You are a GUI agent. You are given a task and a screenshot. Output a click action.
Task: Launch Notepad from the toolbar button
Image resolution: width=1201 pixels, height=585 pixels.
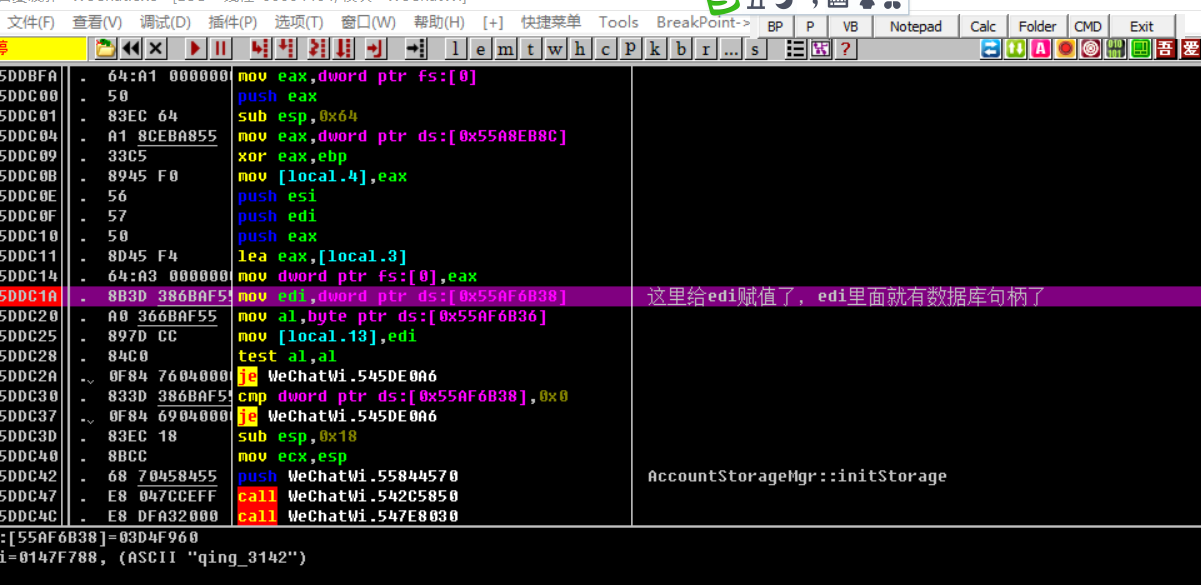916,27
